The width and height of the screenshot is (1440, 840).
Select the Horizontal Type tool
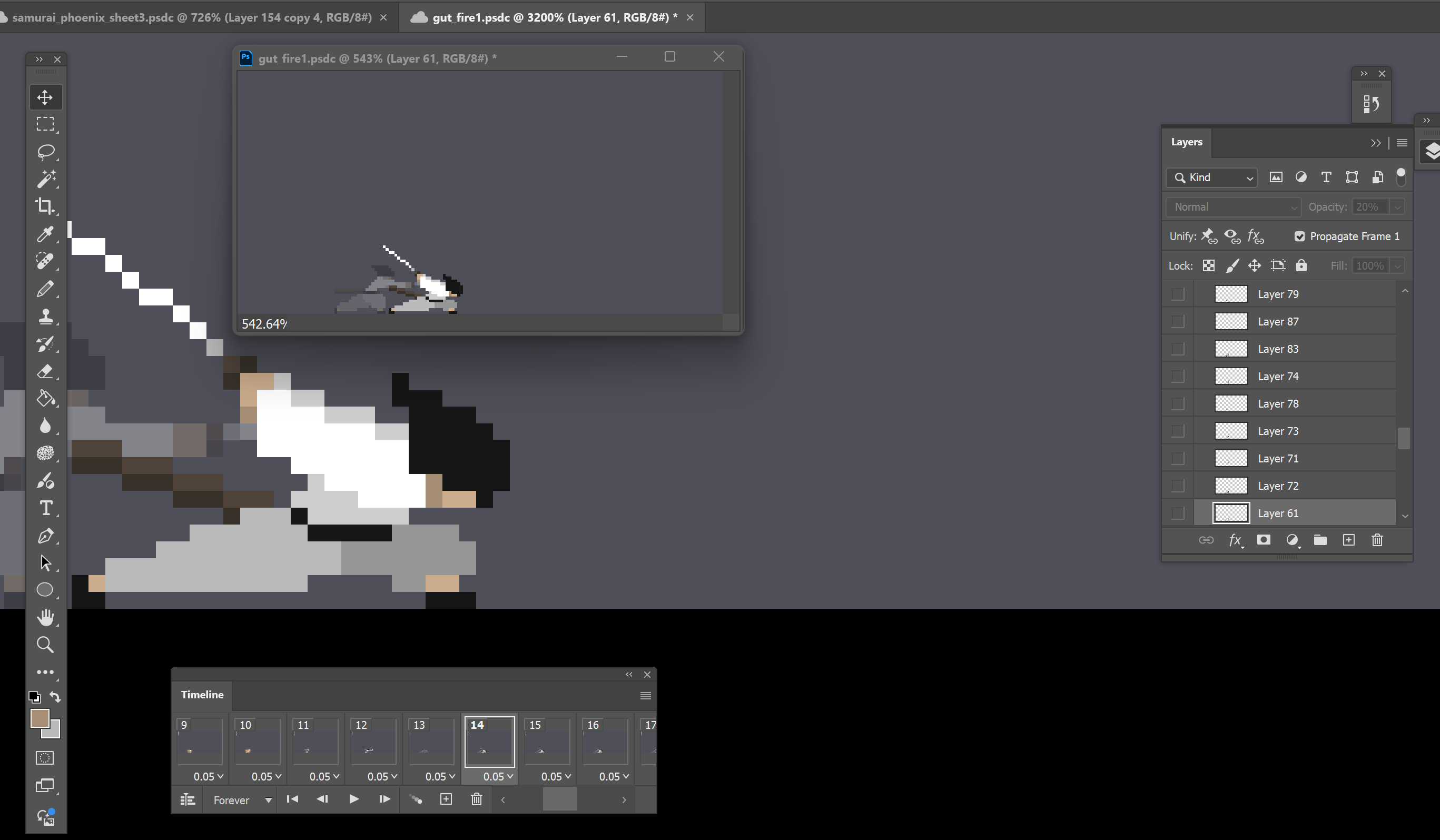point(45,508)
